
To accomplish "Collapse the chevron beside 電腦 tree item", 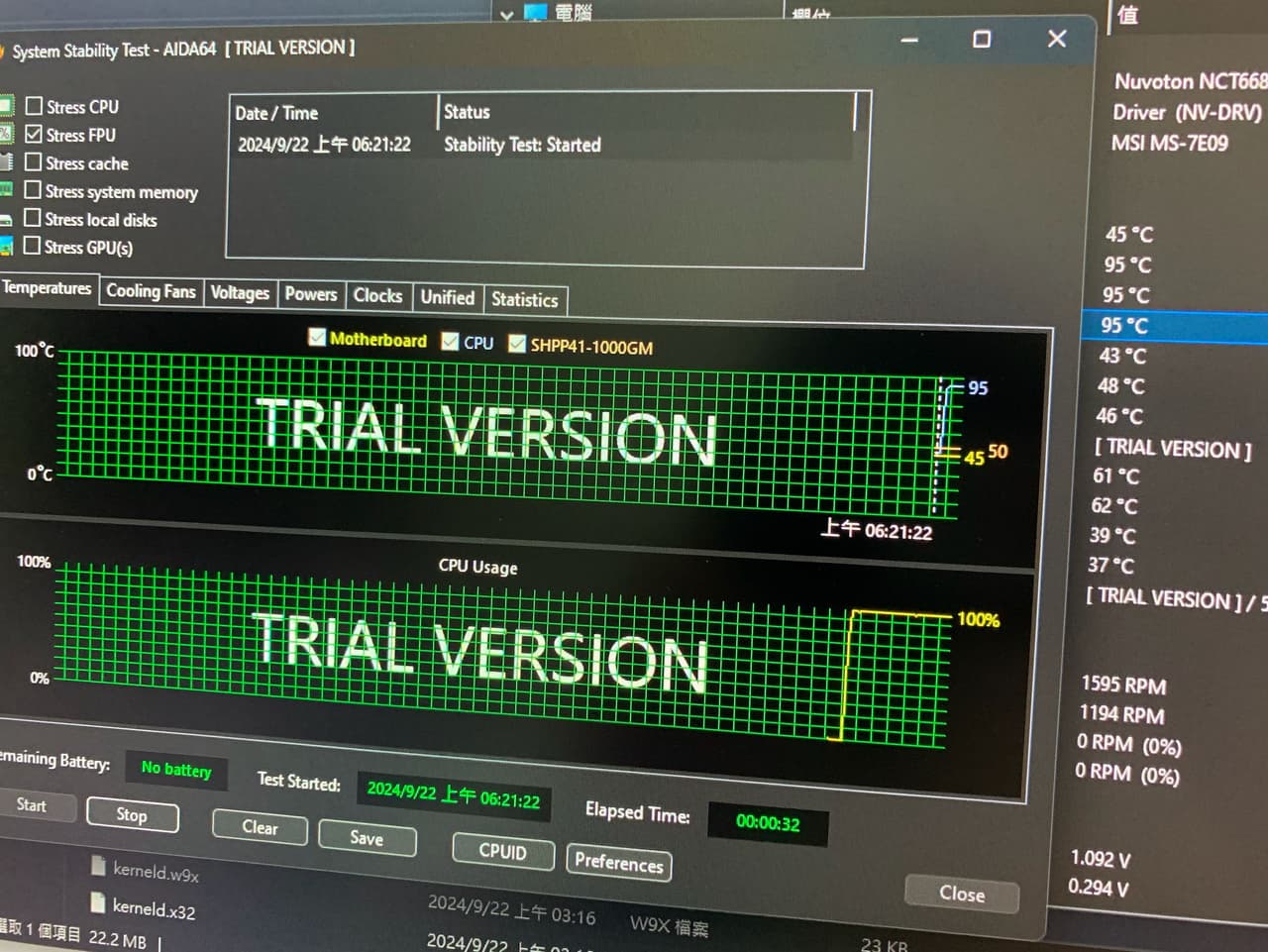I will click(x=507, y=15).
